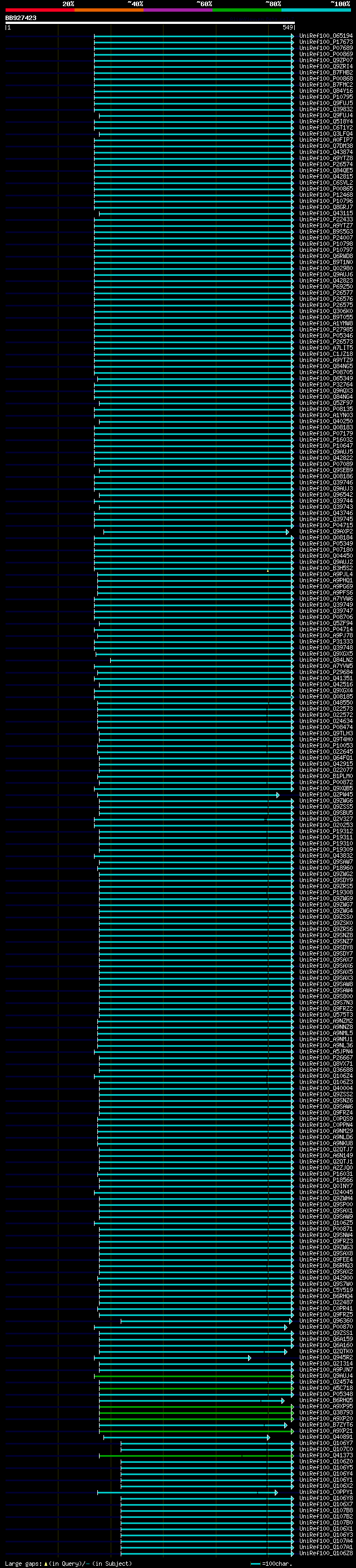Image resolution: width=356 pixels, height=1568 pixels.
Task: Select hit label UniRef100_Q08184
Action: click(x=325, y=537)
